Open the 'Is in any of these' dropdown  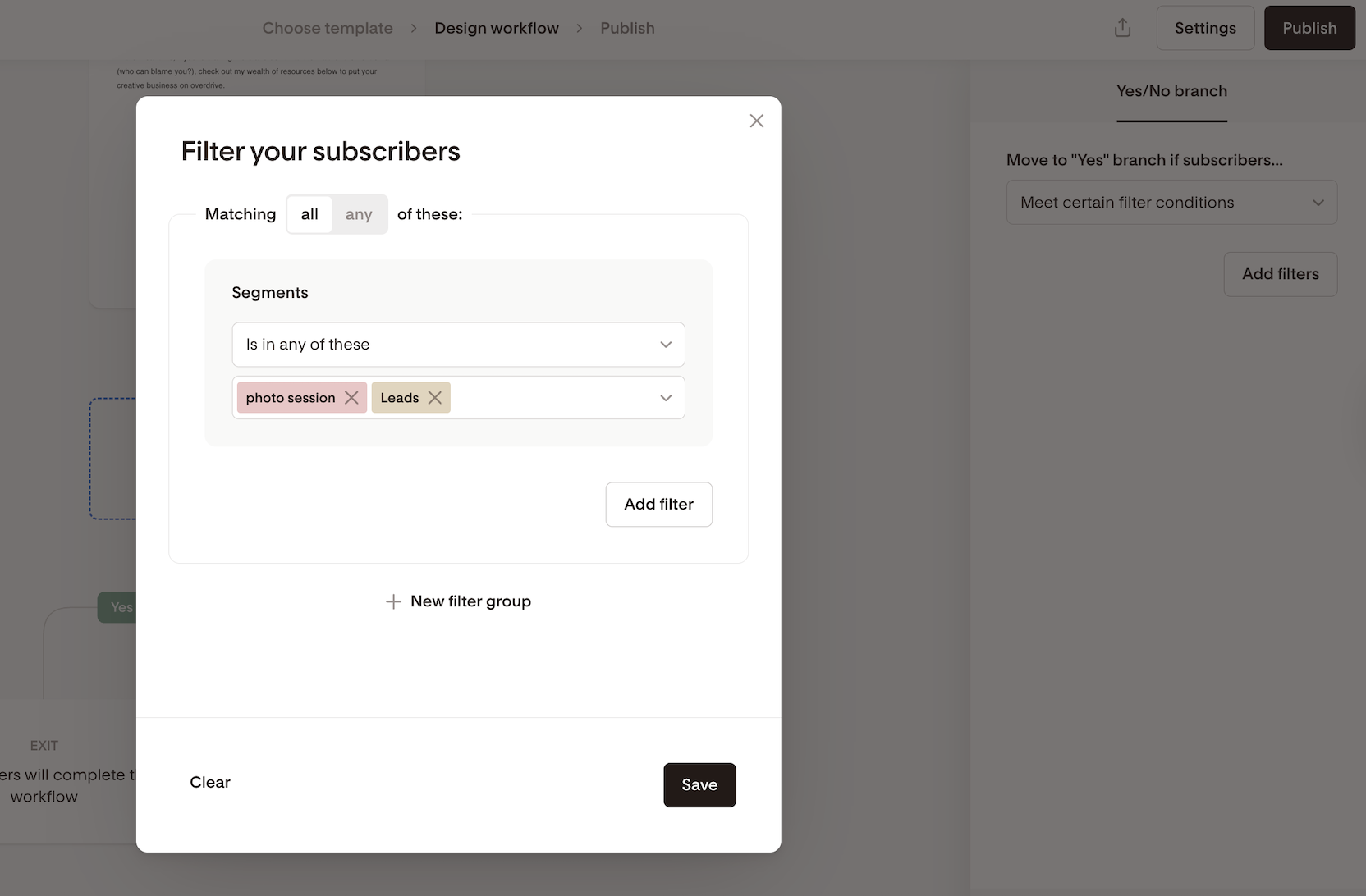click(458, 345)
